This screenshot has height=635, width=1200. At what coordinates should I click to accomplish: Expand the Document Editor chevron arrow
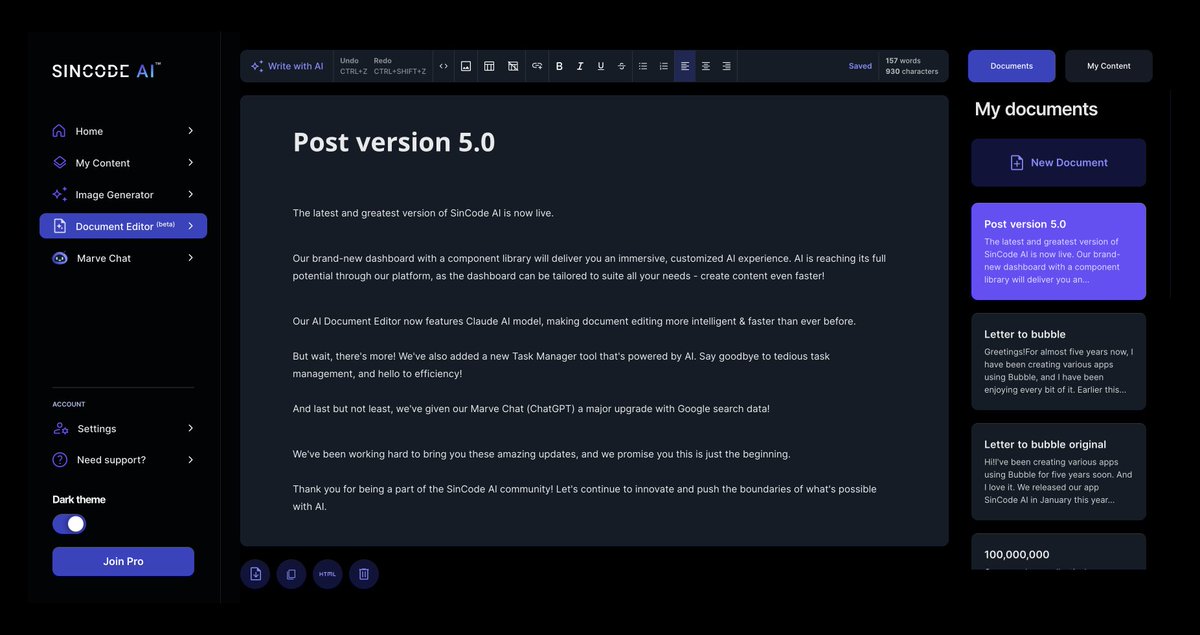coord(190,226)
